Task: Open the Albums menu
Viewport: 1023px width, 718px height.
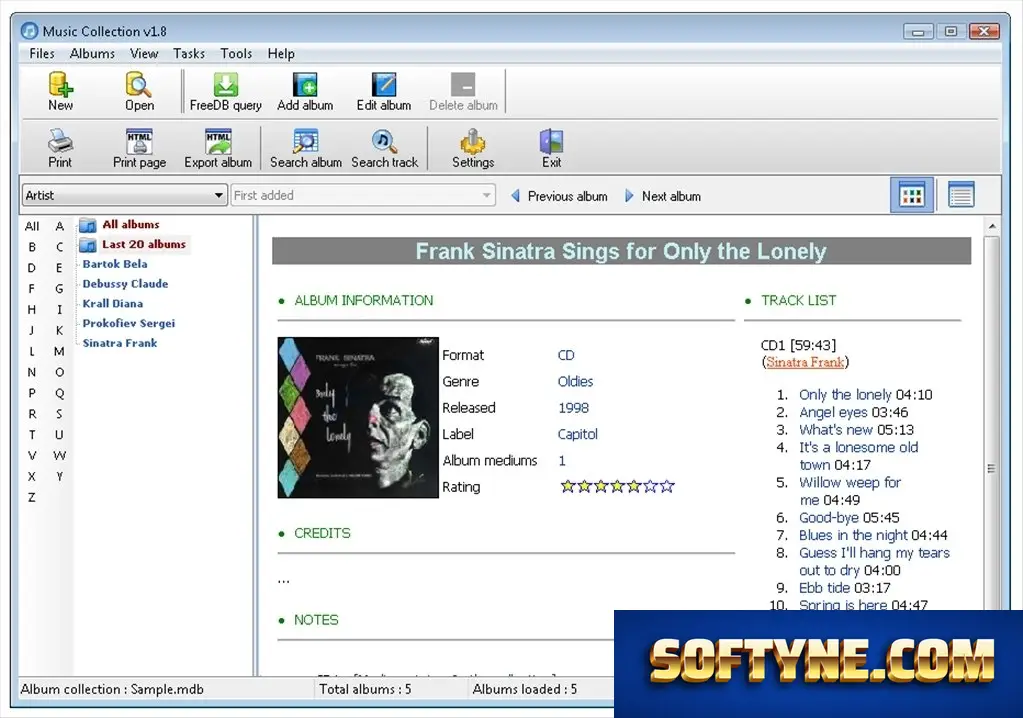Action: pos(92,53)
